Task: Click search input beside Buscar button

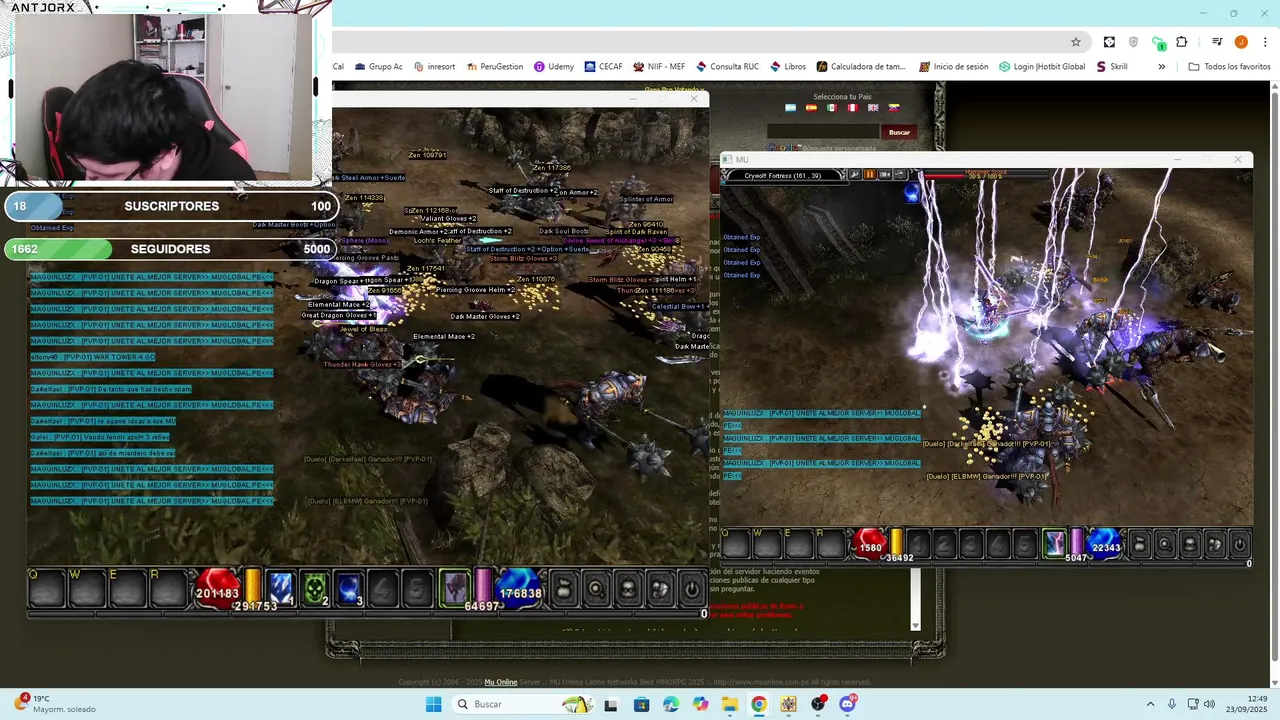Action: coord(822,132)
